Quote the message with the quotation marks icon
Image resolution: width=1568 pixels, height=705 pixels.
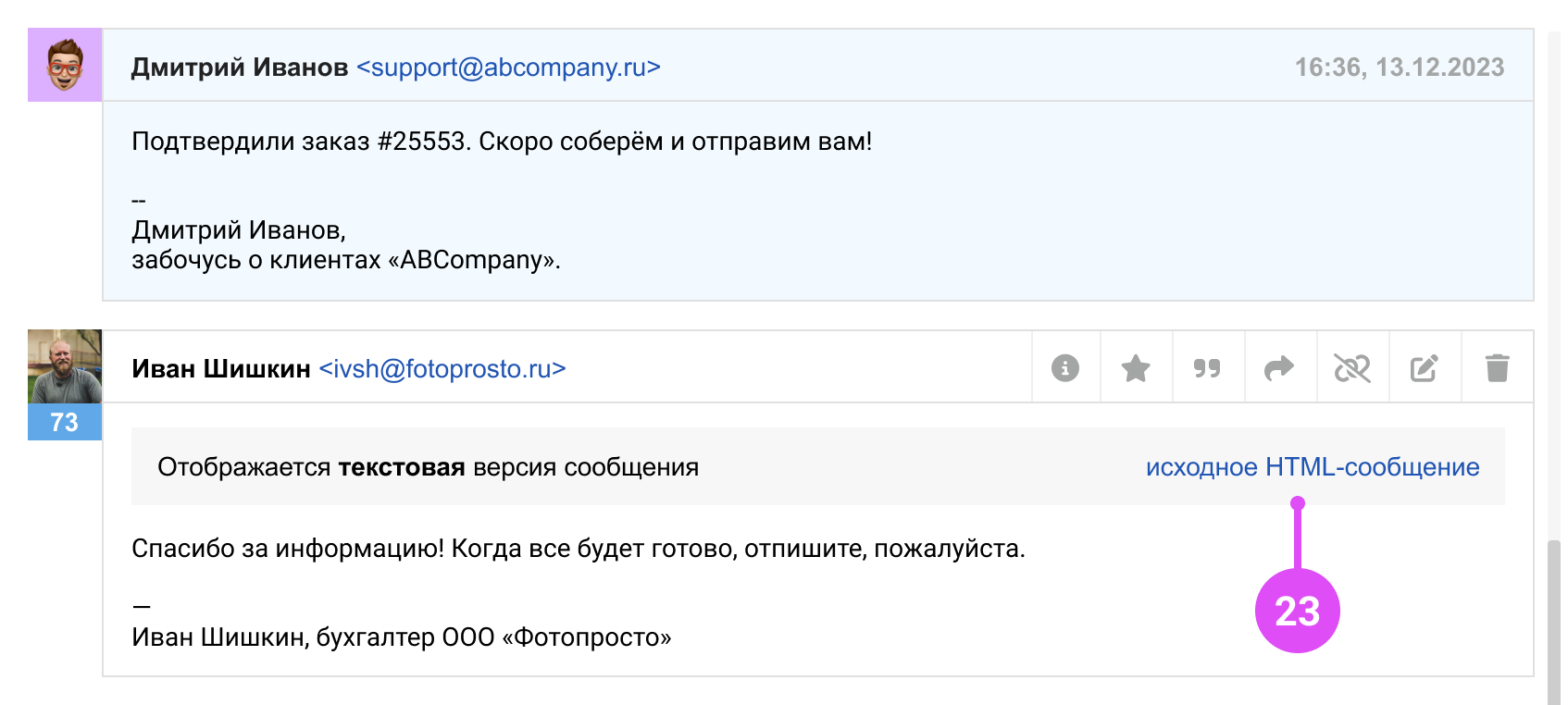point(1207,368)
